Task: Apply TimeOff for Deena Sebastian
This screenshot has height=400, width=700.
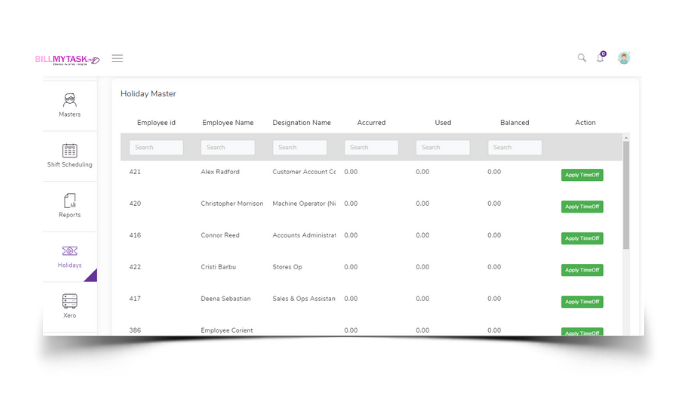Action: point(582,302)
